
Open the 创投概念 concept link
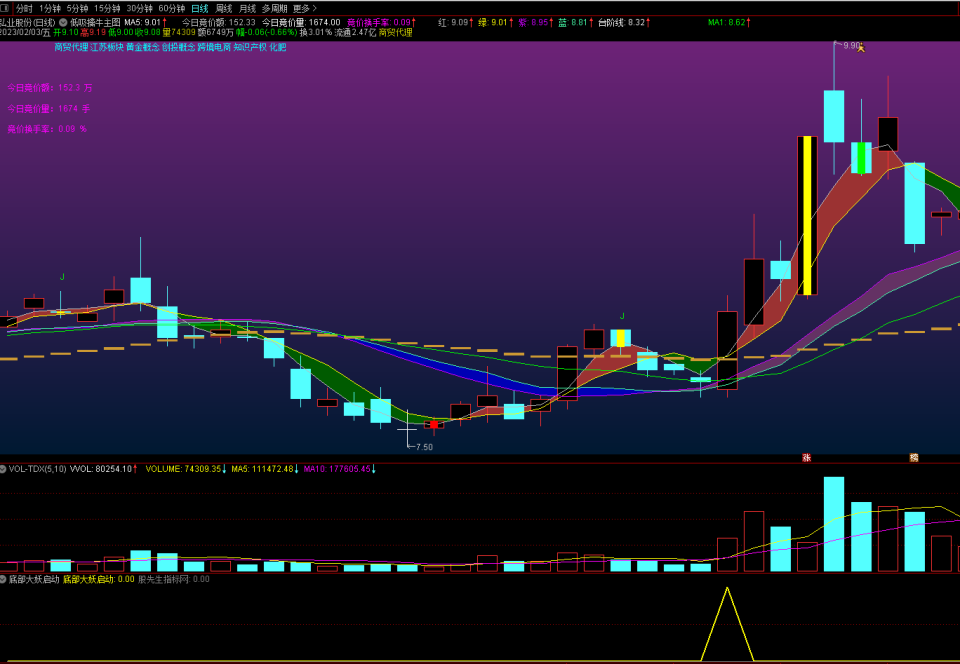(178, 47)
